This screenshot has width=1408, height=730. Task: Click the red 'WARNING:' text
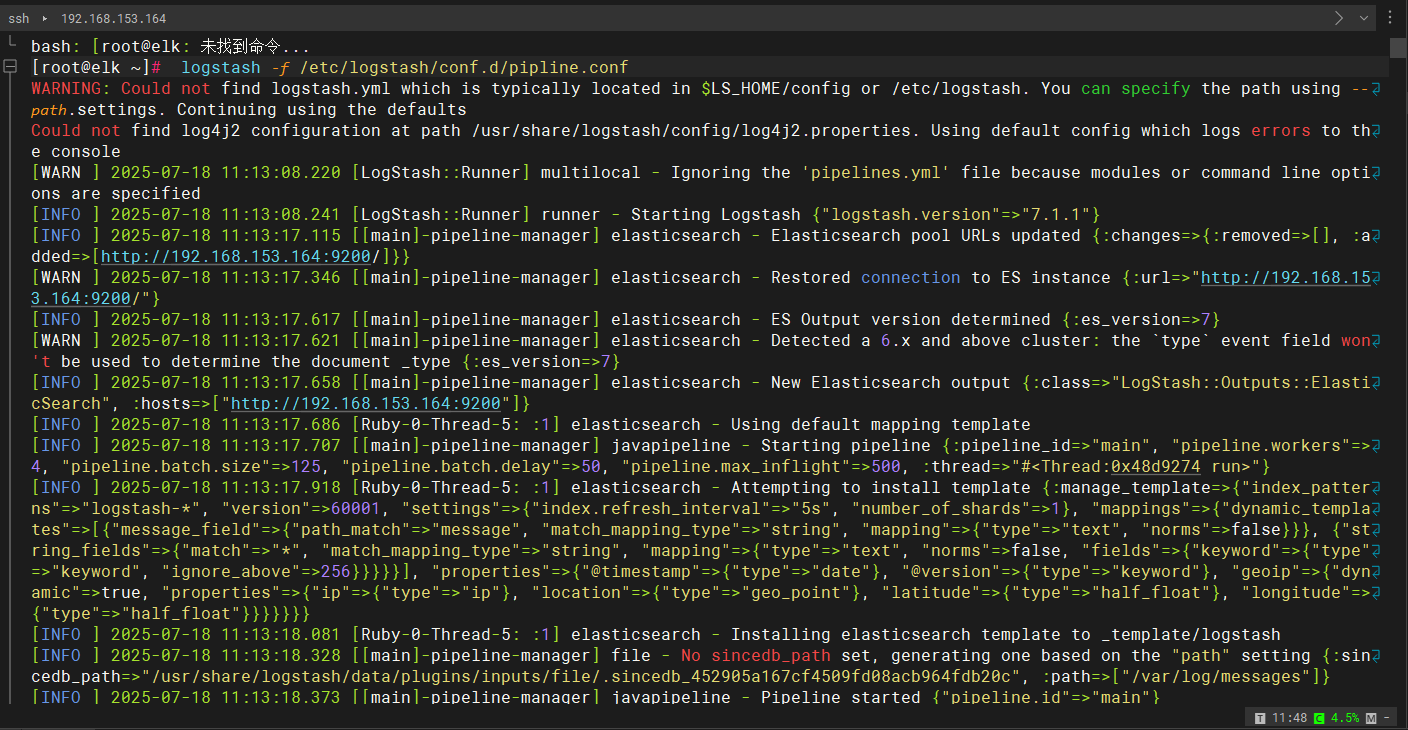[70, 89]
